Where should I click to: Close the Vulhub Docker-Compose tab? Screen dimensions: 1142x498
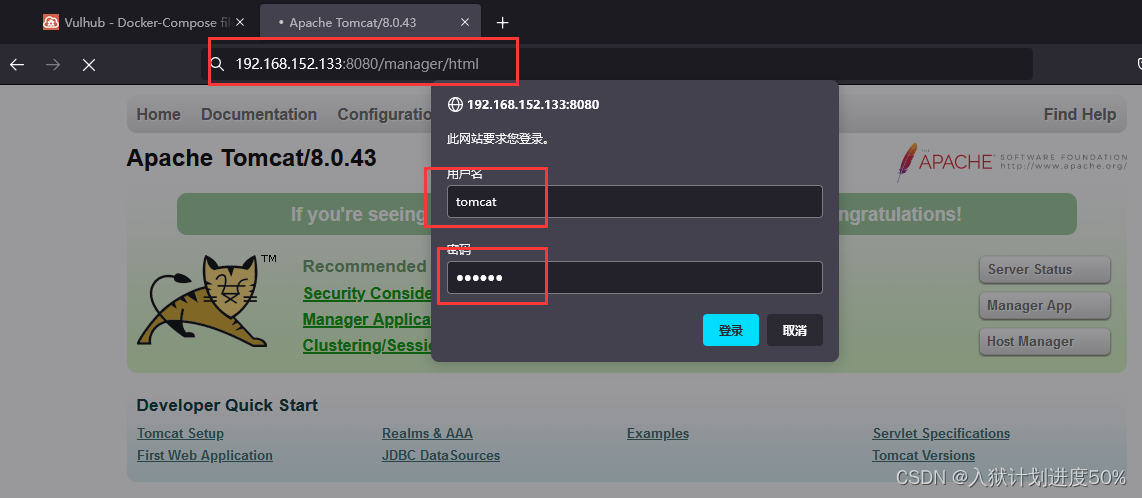[x=242, y=22]
